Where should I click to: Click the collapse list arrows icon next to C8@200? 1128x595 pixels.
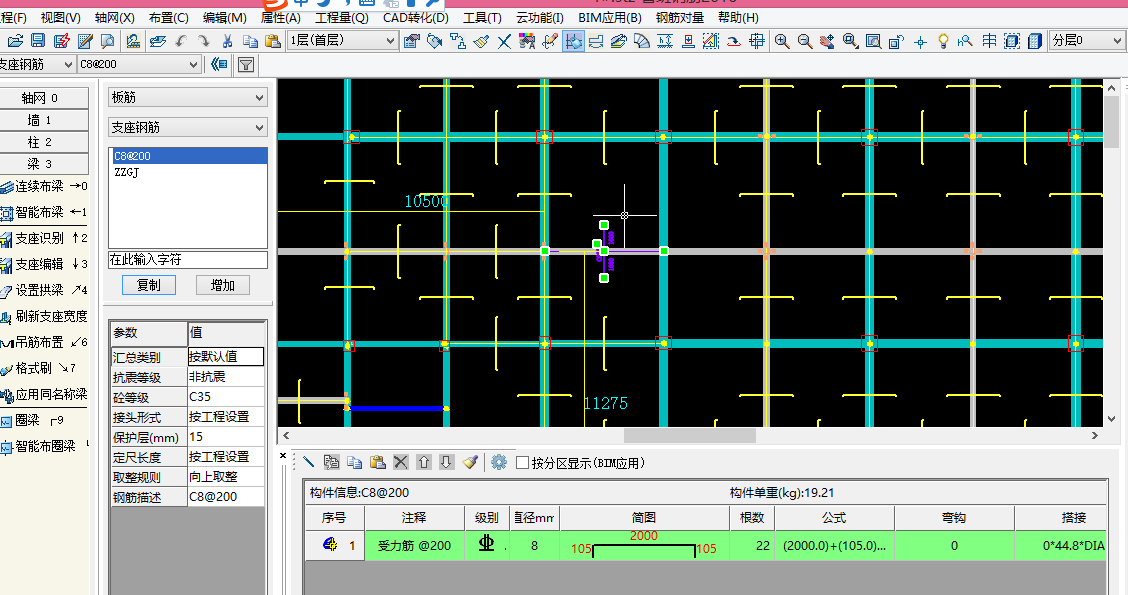coord(219,65)
